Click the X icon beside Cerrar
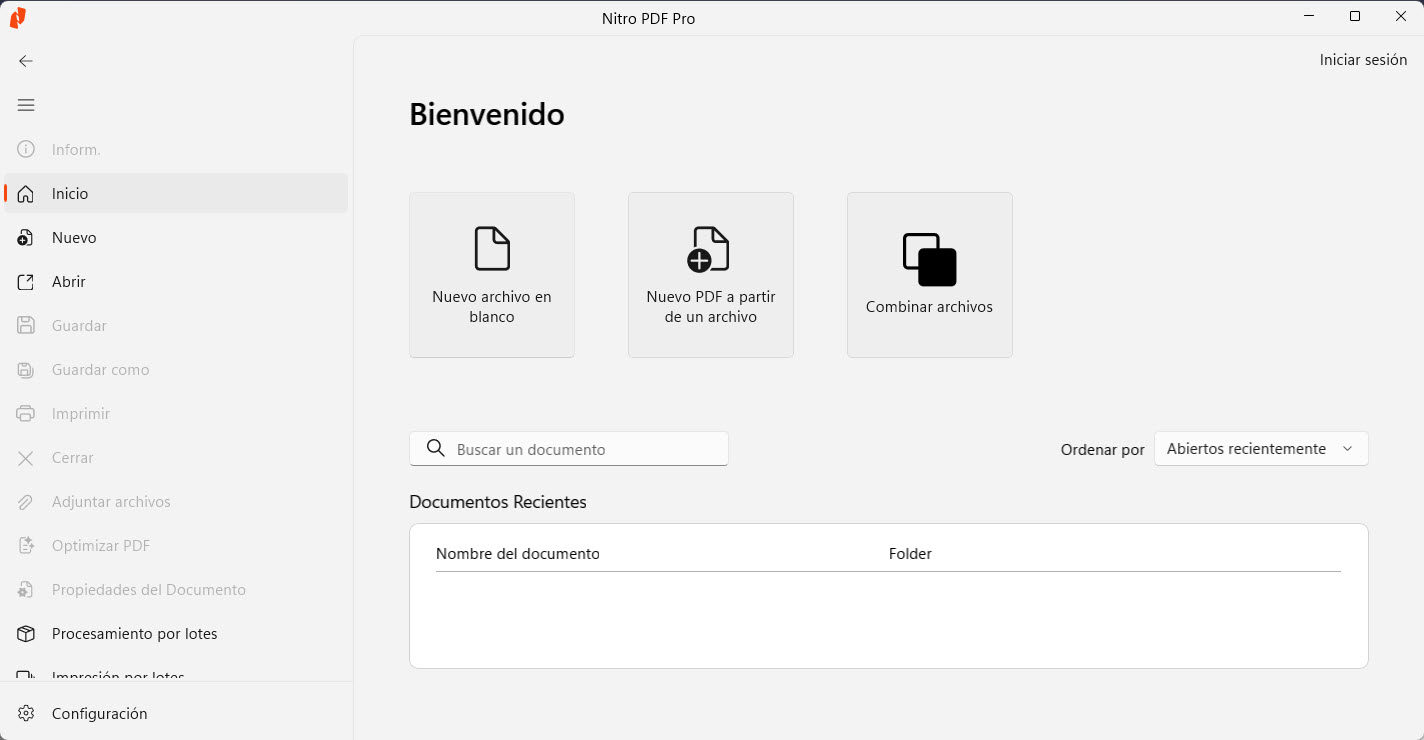This screenshot has height=740, width=1424. coord(26,458)
